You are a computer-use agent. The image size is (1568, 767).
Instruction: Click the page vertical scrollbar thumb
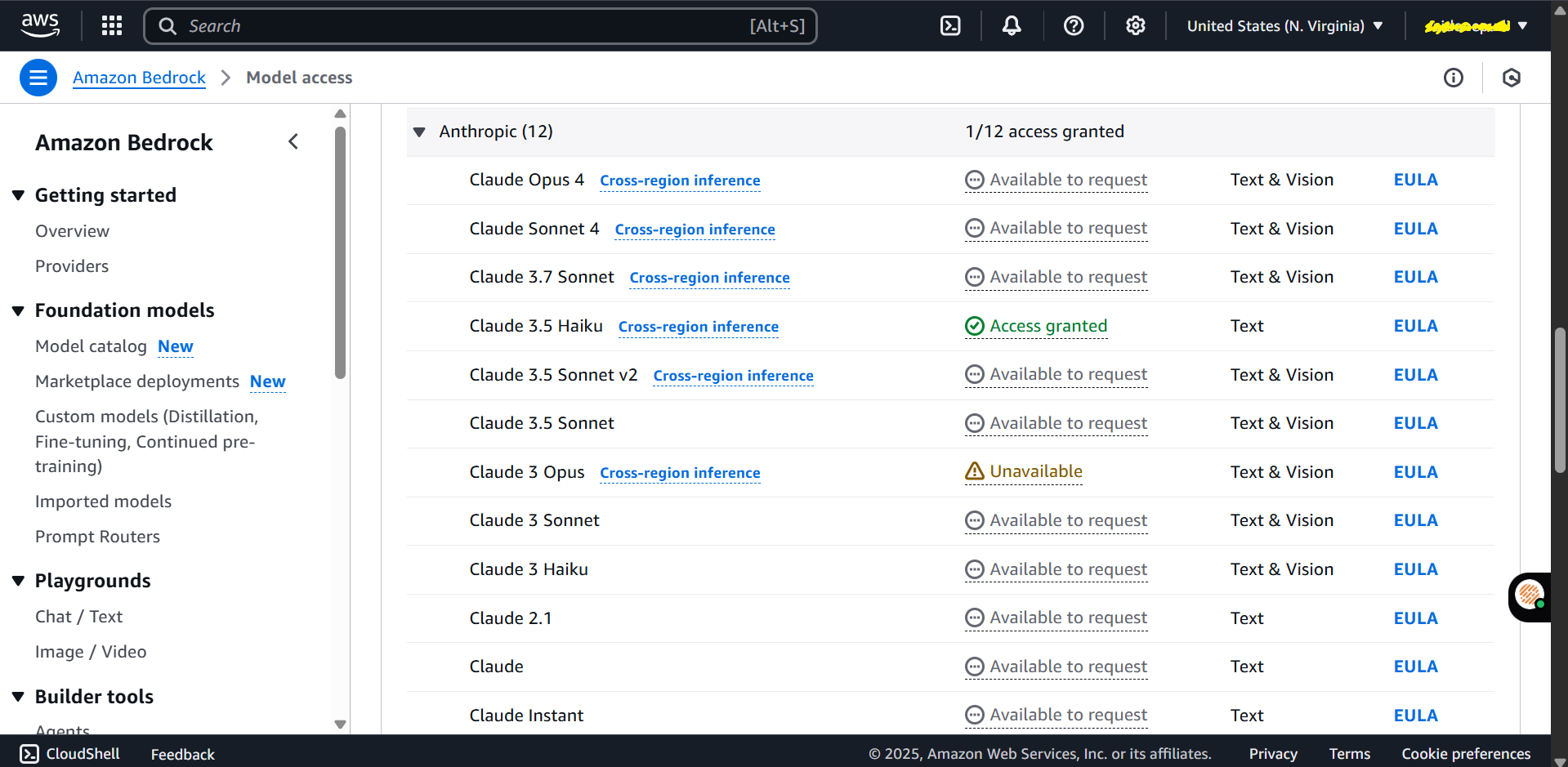click(1560, 400)
